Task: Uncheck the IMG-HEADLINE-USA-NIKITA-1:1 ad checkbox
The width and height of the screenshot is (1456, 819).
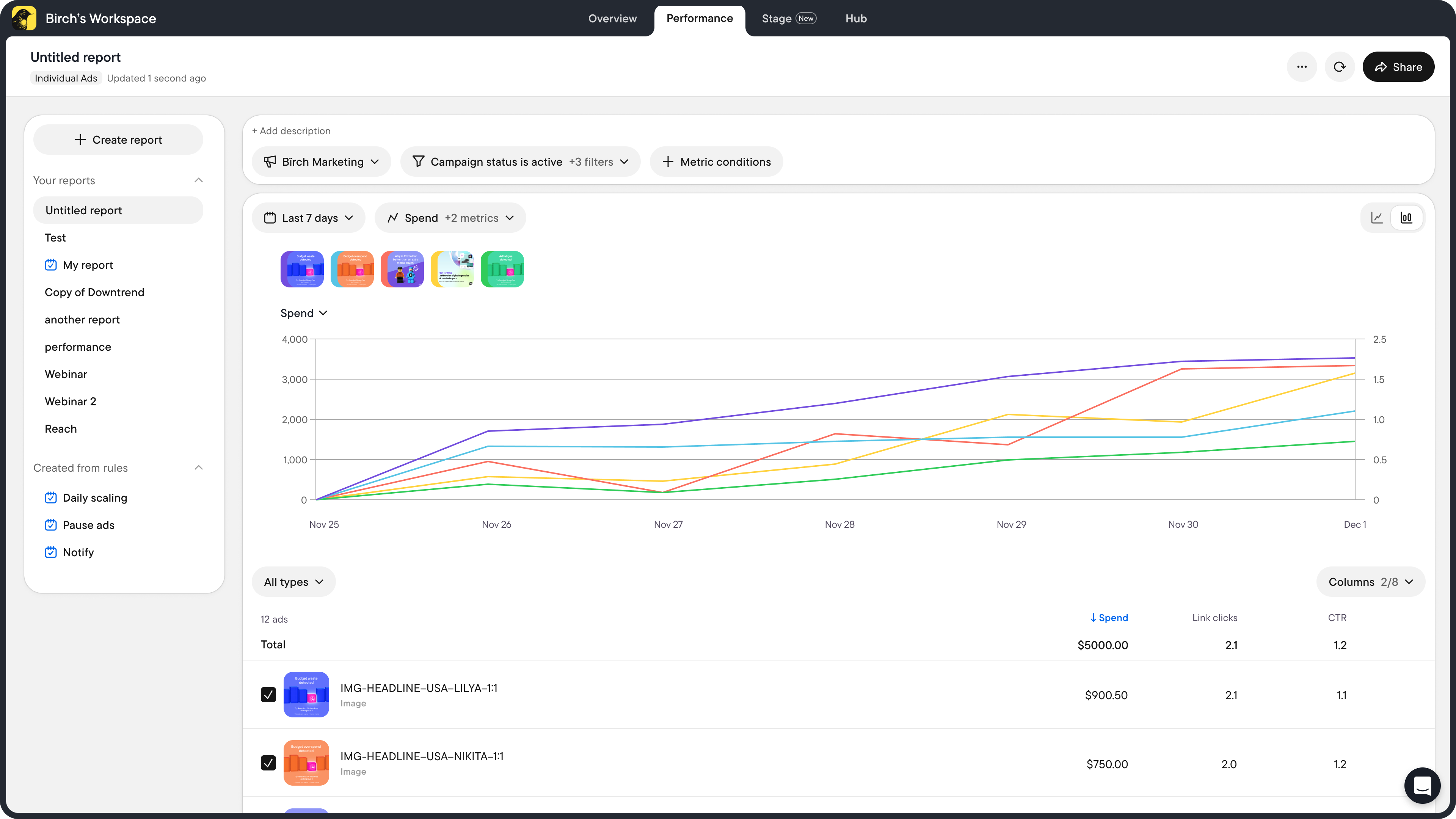Action: pyautogui.click(x=268, y=763)
